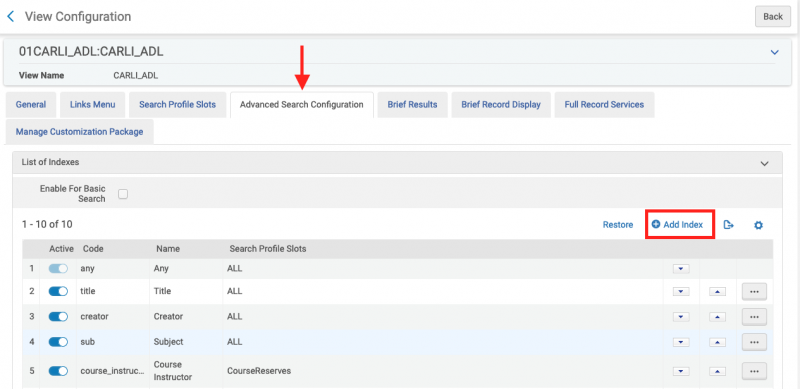
Task: Open row actions menu for Title
Action: [x=755, y=291]
